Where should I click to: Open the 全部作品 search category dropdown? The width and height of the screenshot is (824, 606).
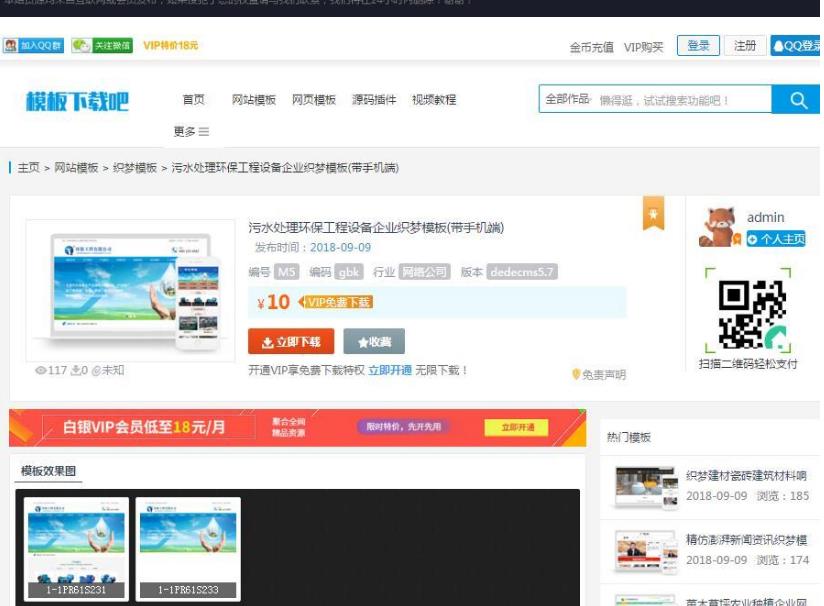pos(568,99)
